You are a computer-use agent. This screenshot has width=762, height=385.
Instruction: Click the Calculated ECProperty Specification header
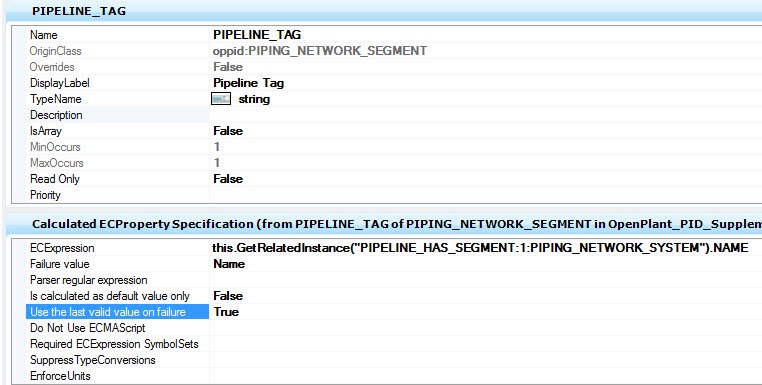point(397,224)
